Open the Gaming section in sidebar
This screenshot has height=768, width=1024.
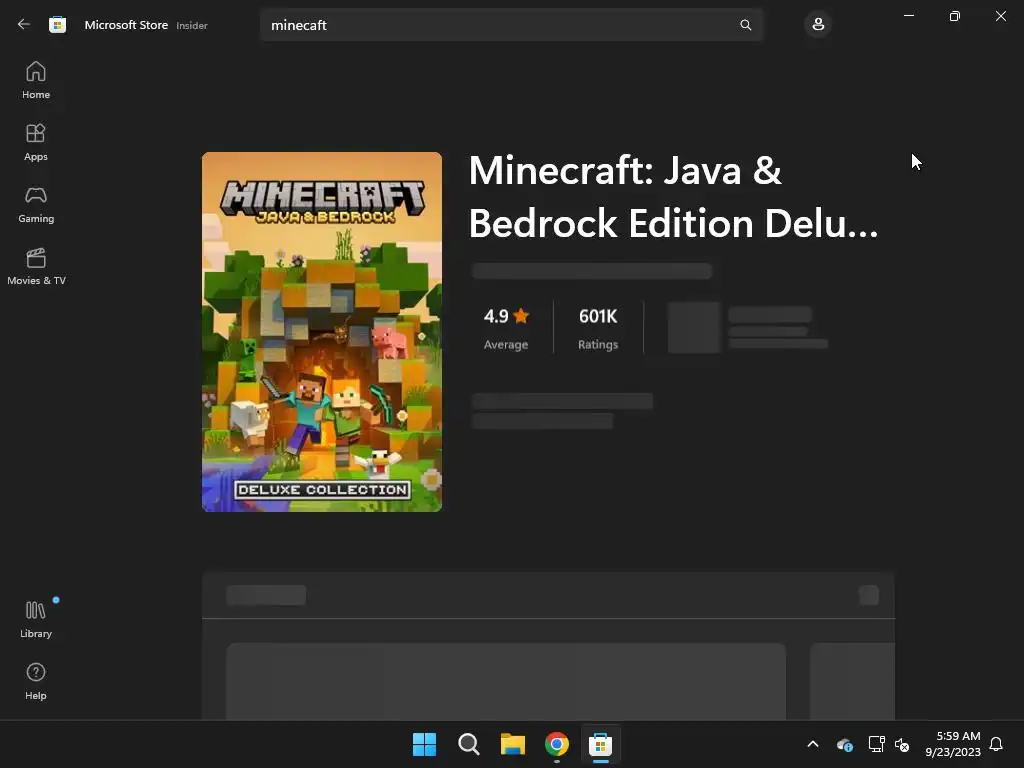click(36, 204)
